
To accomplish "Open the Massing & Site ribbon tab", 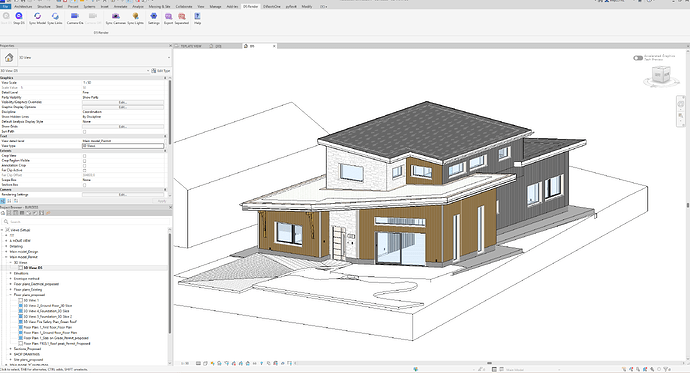I will coord(159,7).
